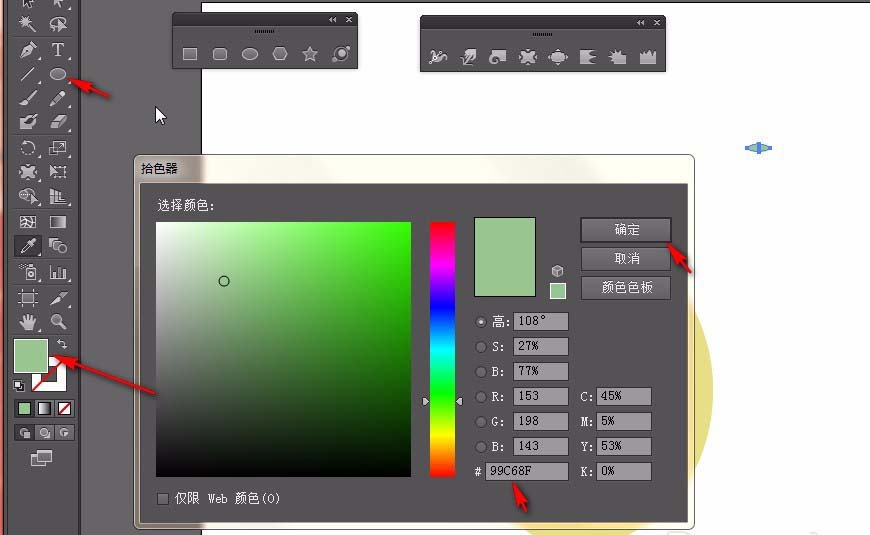Choose the Polygon tool in floating panel
This screenshot has width=870, height=535.
[x=280, y=54]
